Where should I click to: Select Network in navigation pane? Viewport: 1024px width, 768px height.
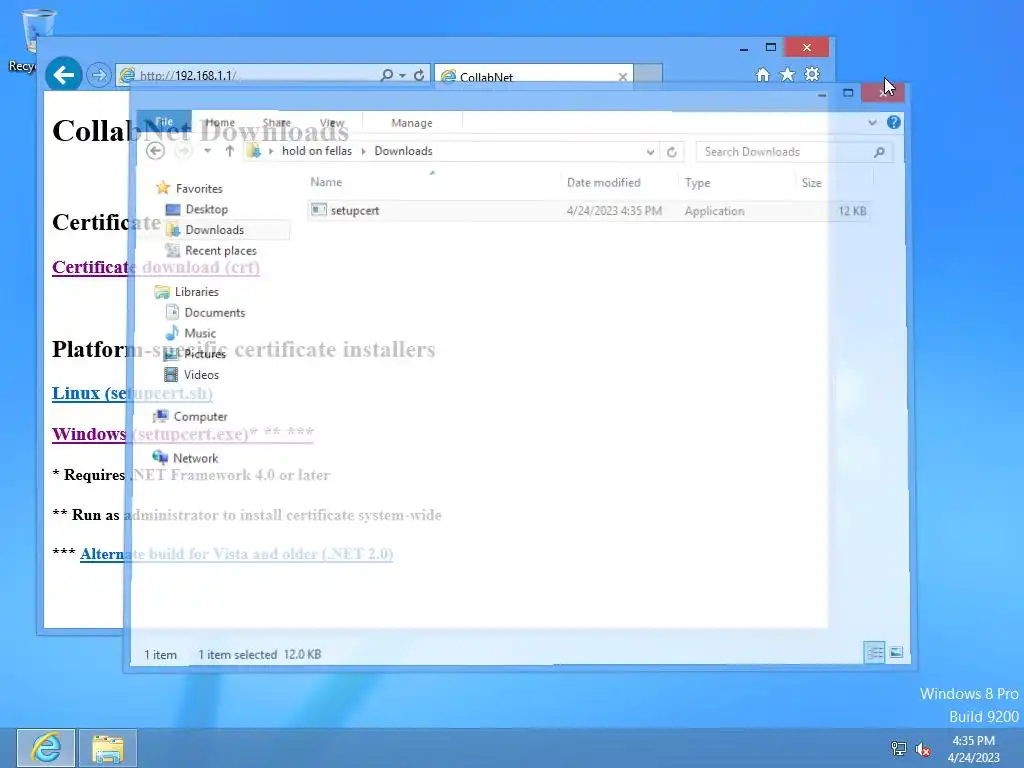[x=185, y=458]
